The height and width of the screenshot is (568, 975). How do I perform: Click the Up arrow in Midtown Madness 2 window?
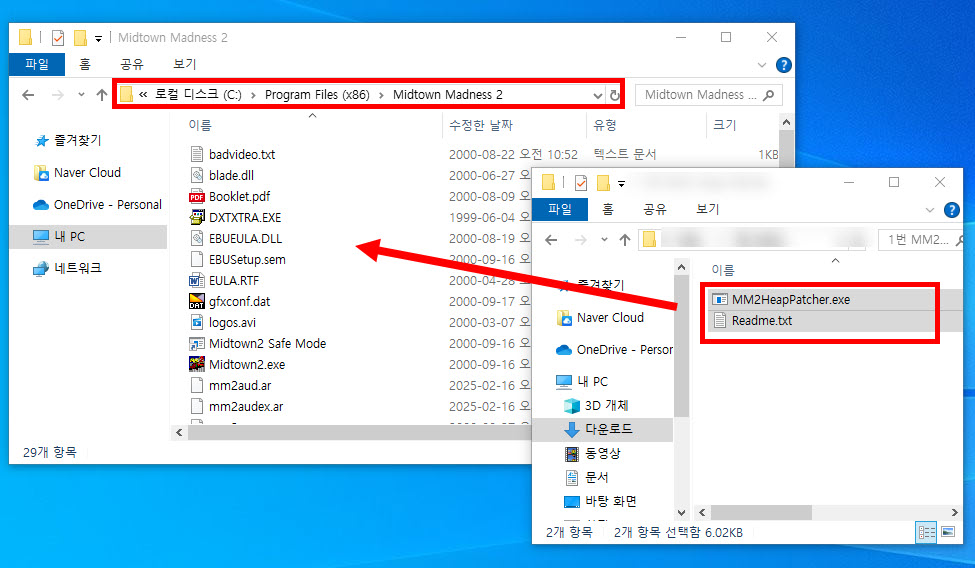pos(102,95)
